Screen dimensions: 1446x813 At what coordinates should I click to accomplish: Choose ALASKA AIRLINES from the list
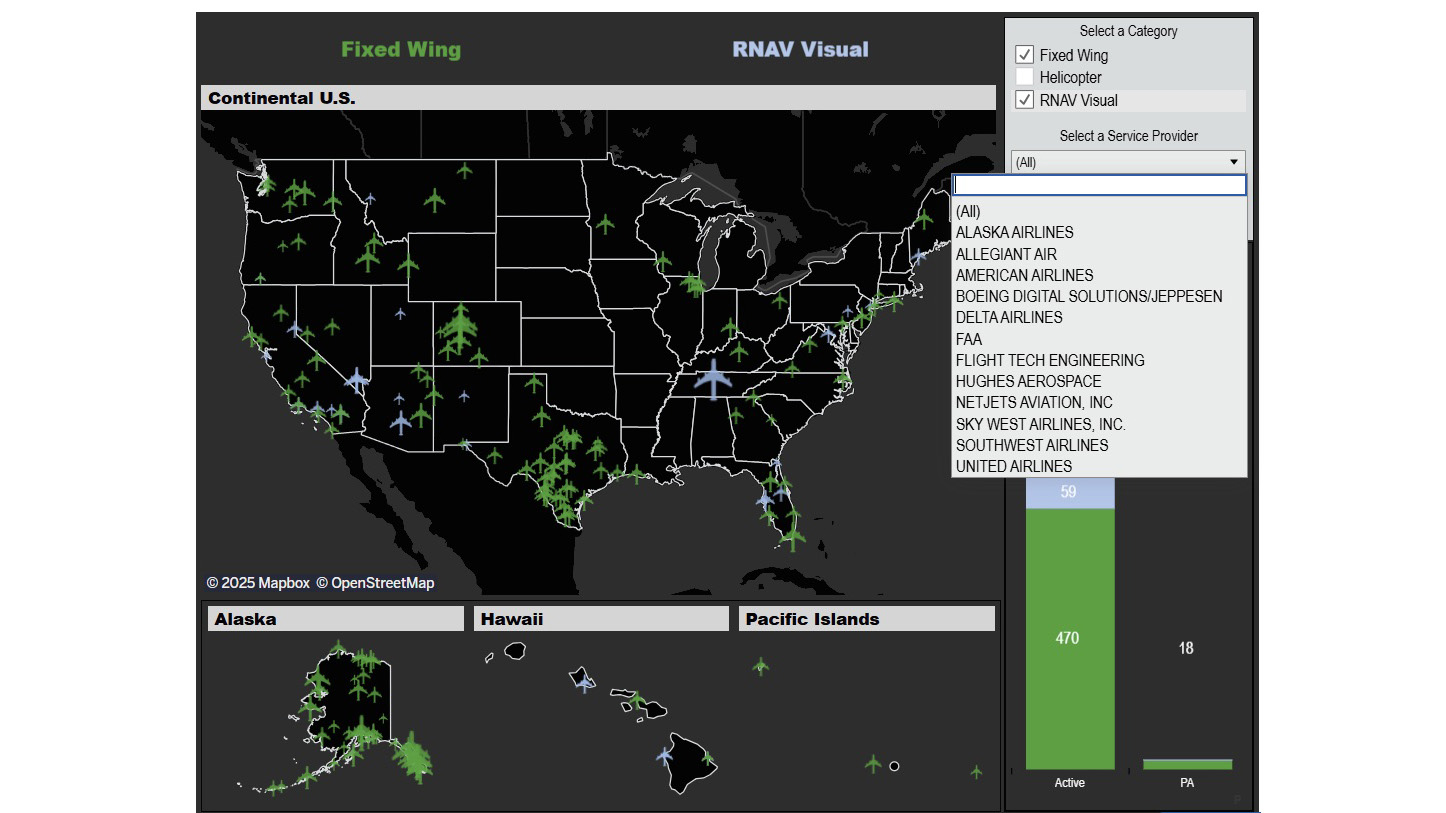click(1099, 232)
